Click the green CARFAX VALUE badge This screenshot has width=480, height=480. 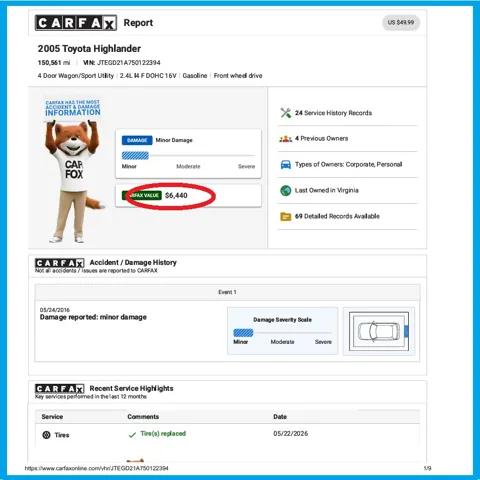pyautogui.click(x=142, y=195)
